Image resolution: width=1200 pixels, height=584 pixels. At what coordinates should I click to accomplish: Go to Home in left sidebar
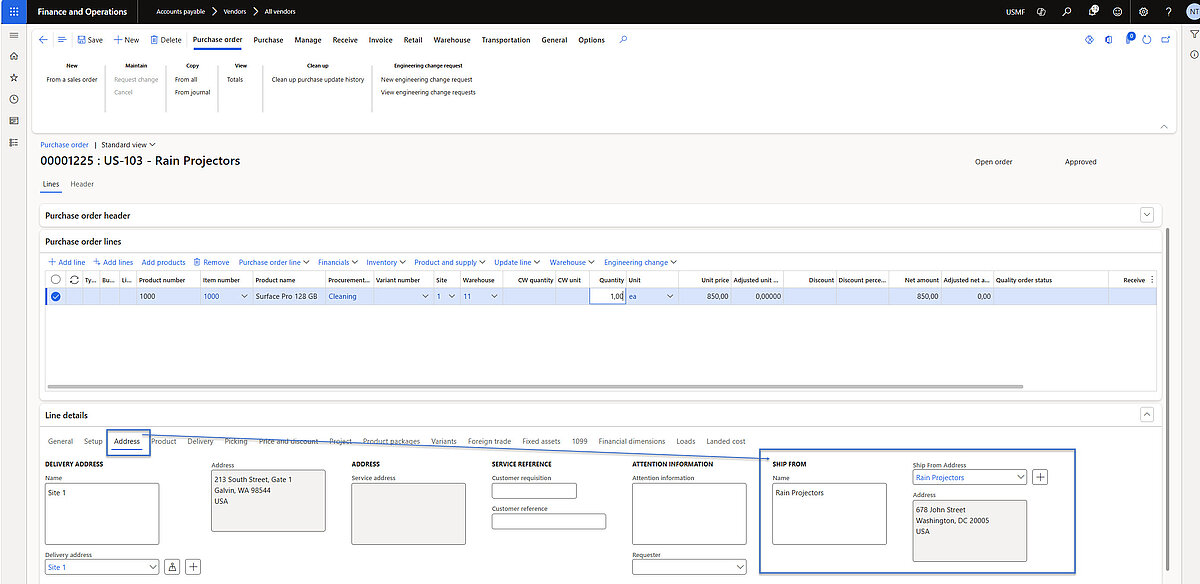click(x=13, y=56)
